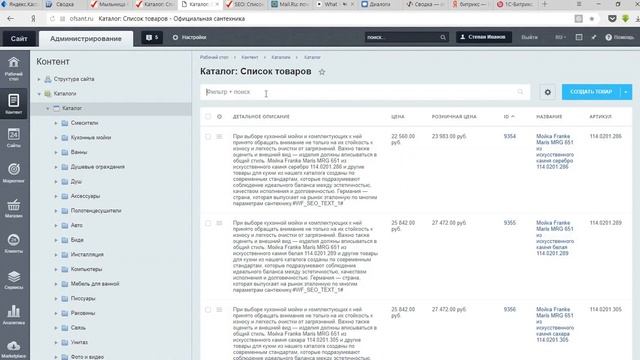Collapse the Каталоги tree node
Image resolution: width=640 pixels, height=360 pixels.
[x=39, y=94]
